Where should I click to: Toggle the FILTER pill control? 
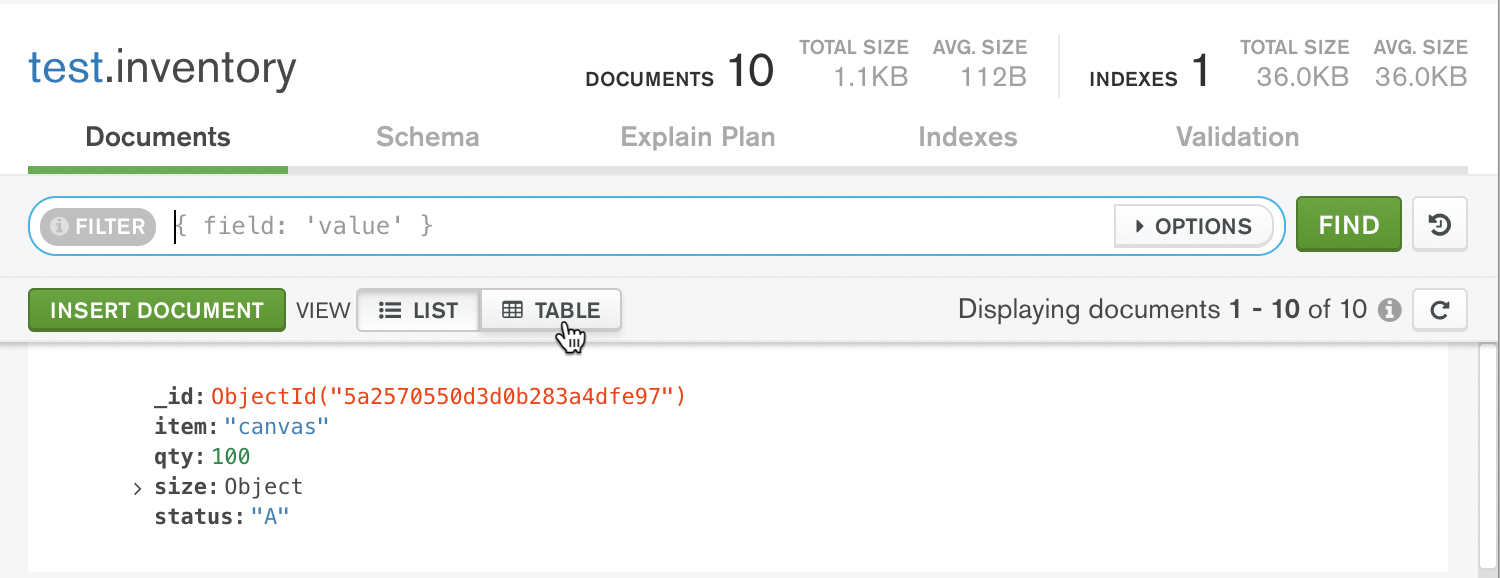[95, 226]
